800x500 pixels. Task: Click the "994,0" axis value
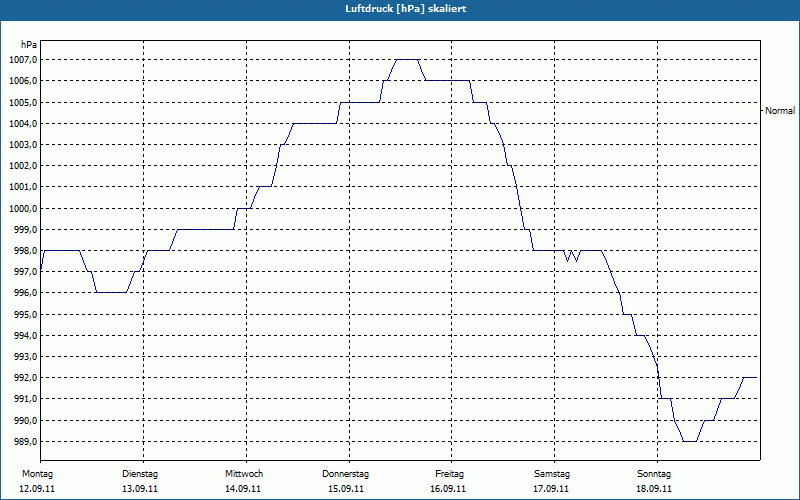pyautogui.click(x=25, y=336)
